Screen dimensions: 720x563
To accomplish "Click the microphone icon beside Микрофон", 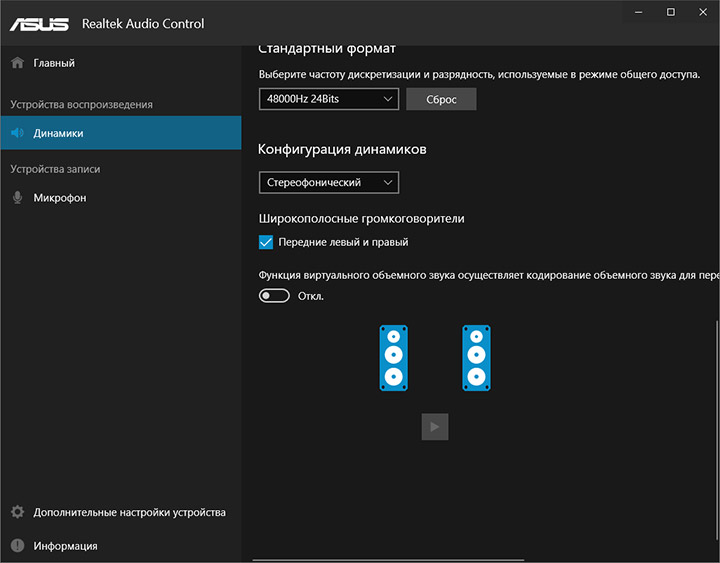I will click(x=17, y=198).
